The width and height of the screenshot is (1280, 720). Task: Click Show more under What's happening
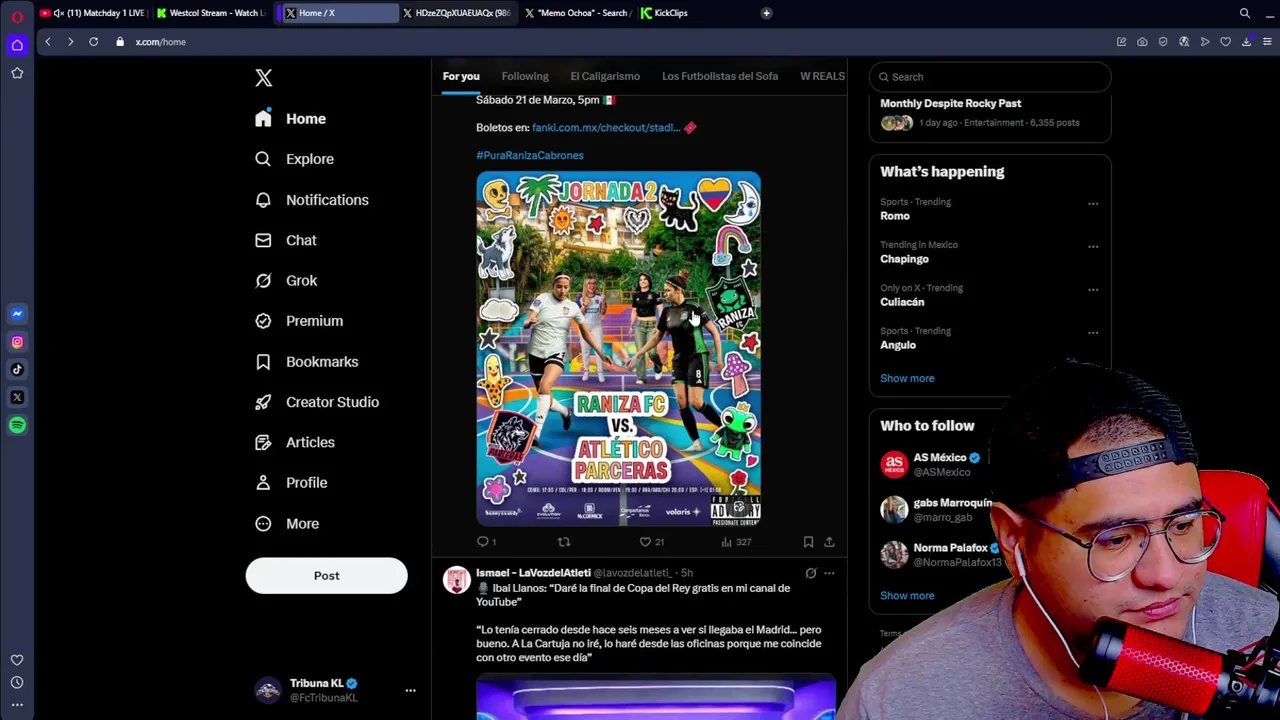click(x=907, y=379)
